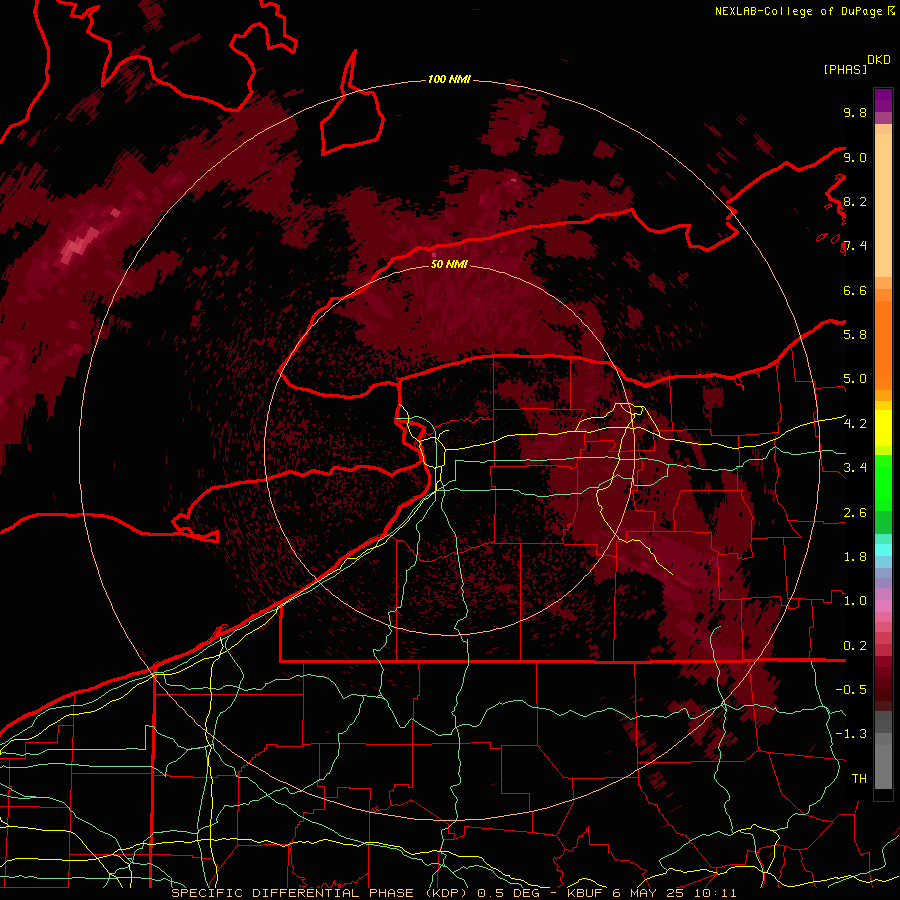
Task: Click the 50 NMI range ring label
Action: click(x=449, y=264)
